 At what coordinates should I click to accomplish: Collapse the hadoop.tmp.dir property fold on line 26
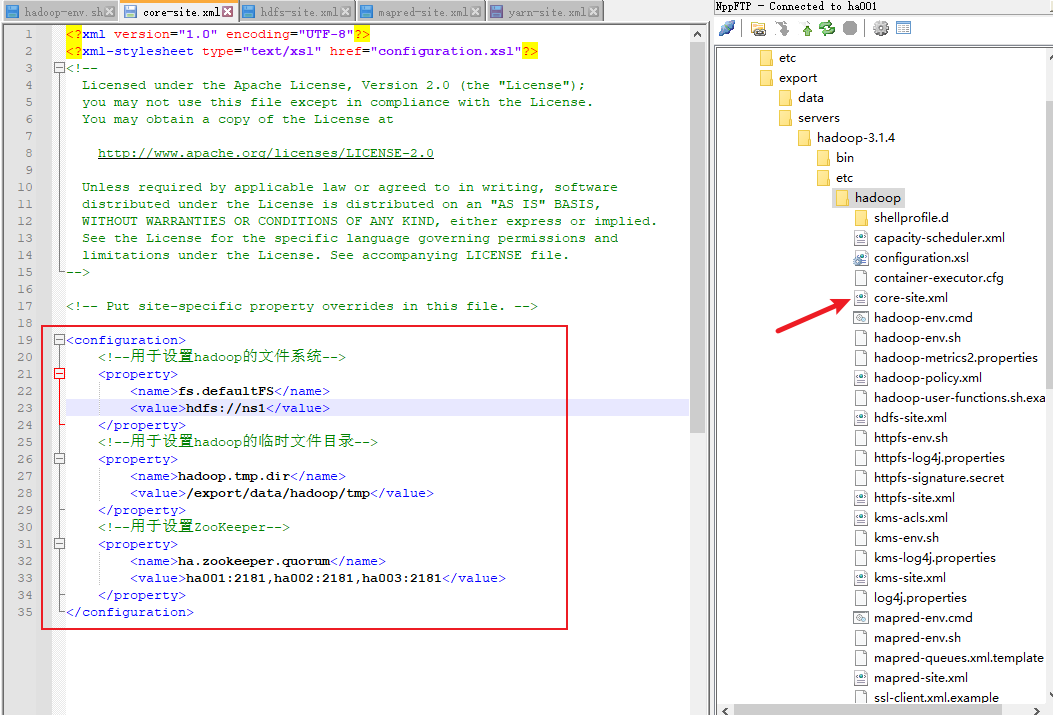(x=59, y=459)
